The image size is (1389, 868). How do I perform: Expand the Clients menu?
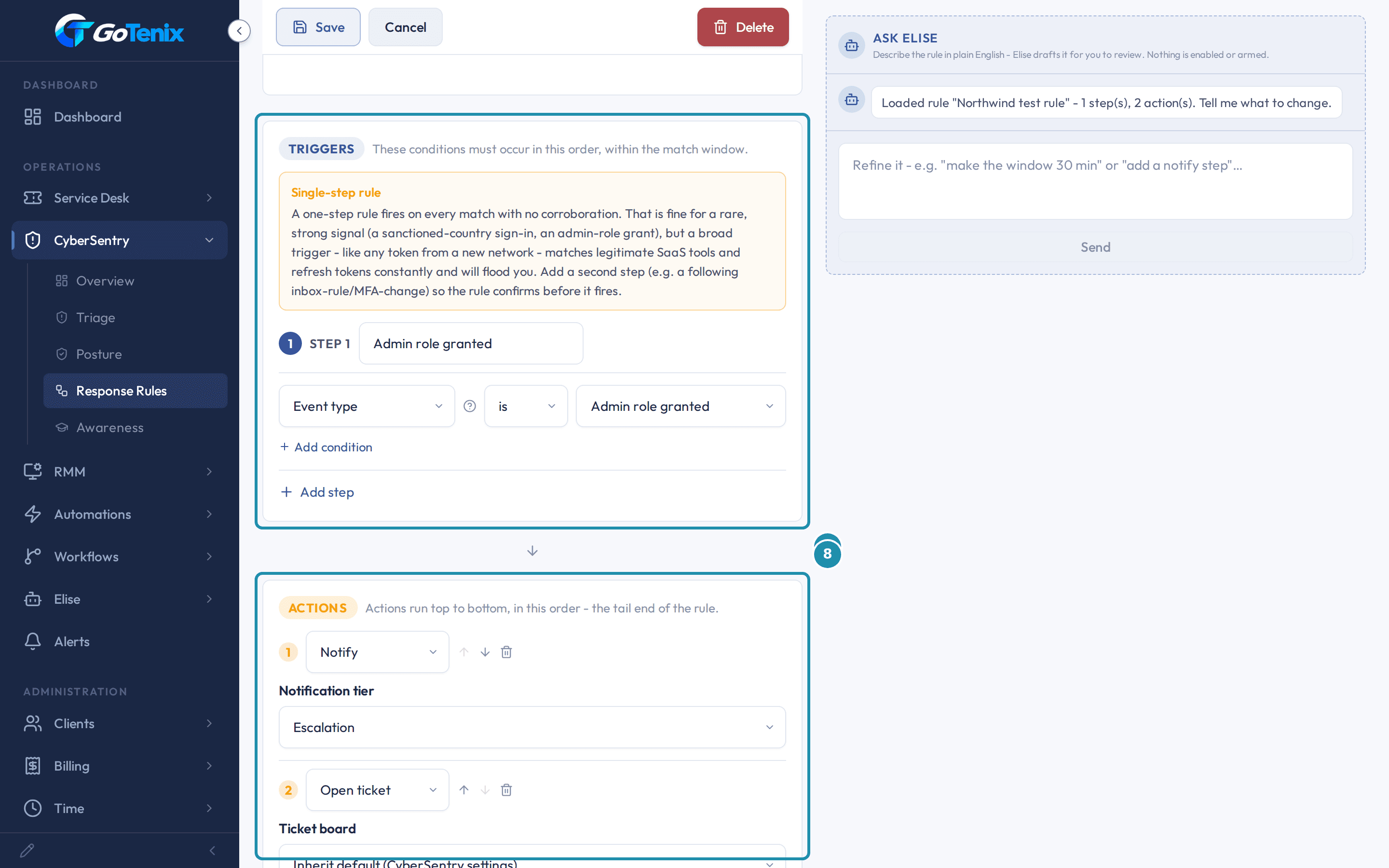(120, 723)
